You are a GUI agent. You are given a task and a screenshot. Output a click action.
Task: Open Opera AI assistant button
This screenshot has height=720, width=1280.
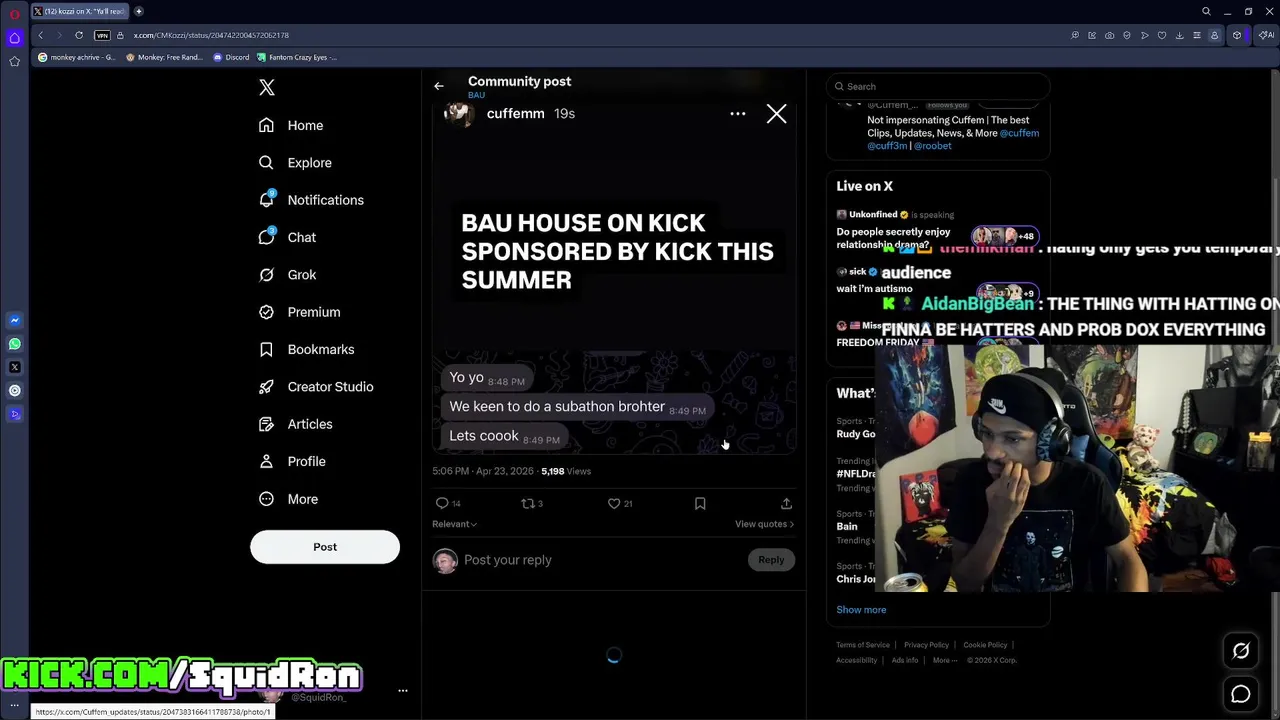(x=1266, y=35)
